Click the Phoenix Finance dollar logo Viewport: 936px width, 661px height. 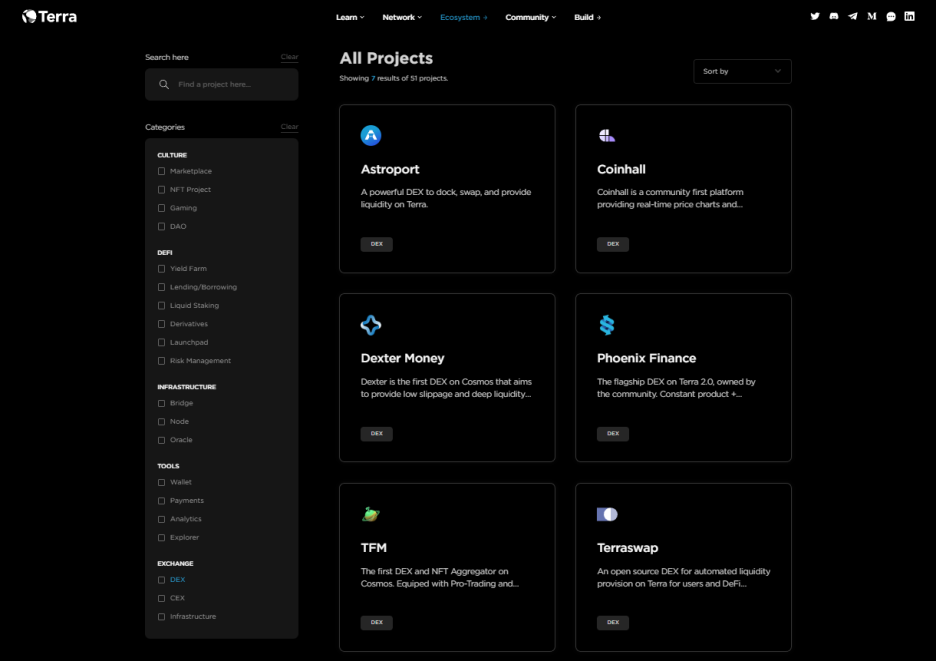606,325
